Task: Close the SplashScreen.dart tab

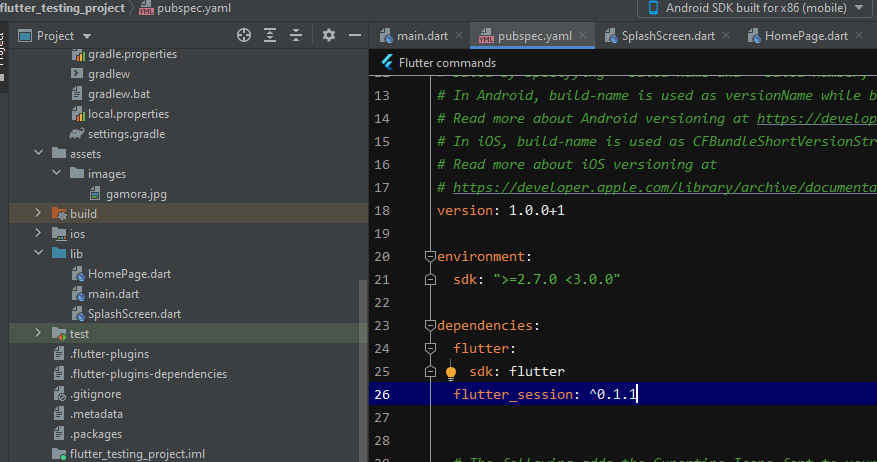Action: 726,35
